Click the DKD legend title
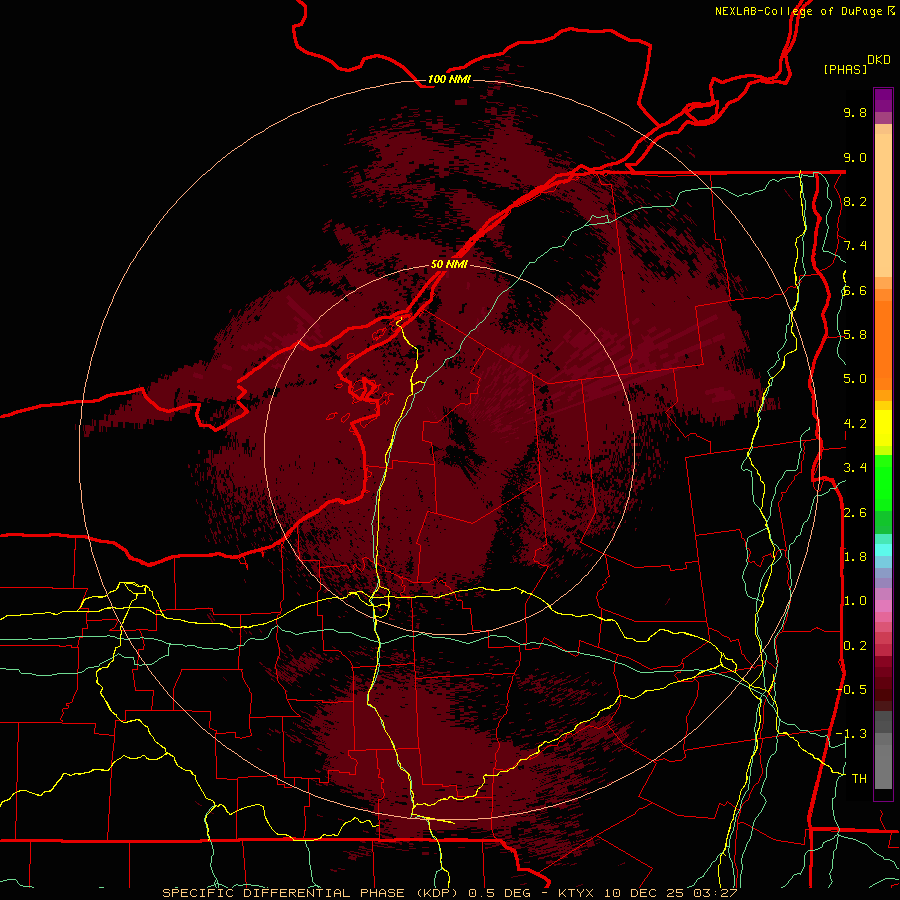 [878, 60]
